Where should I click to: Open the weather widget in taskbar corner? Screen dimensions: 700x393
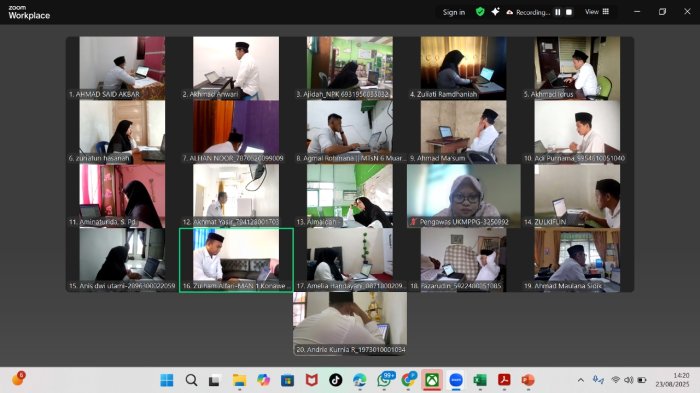(18, 379)
